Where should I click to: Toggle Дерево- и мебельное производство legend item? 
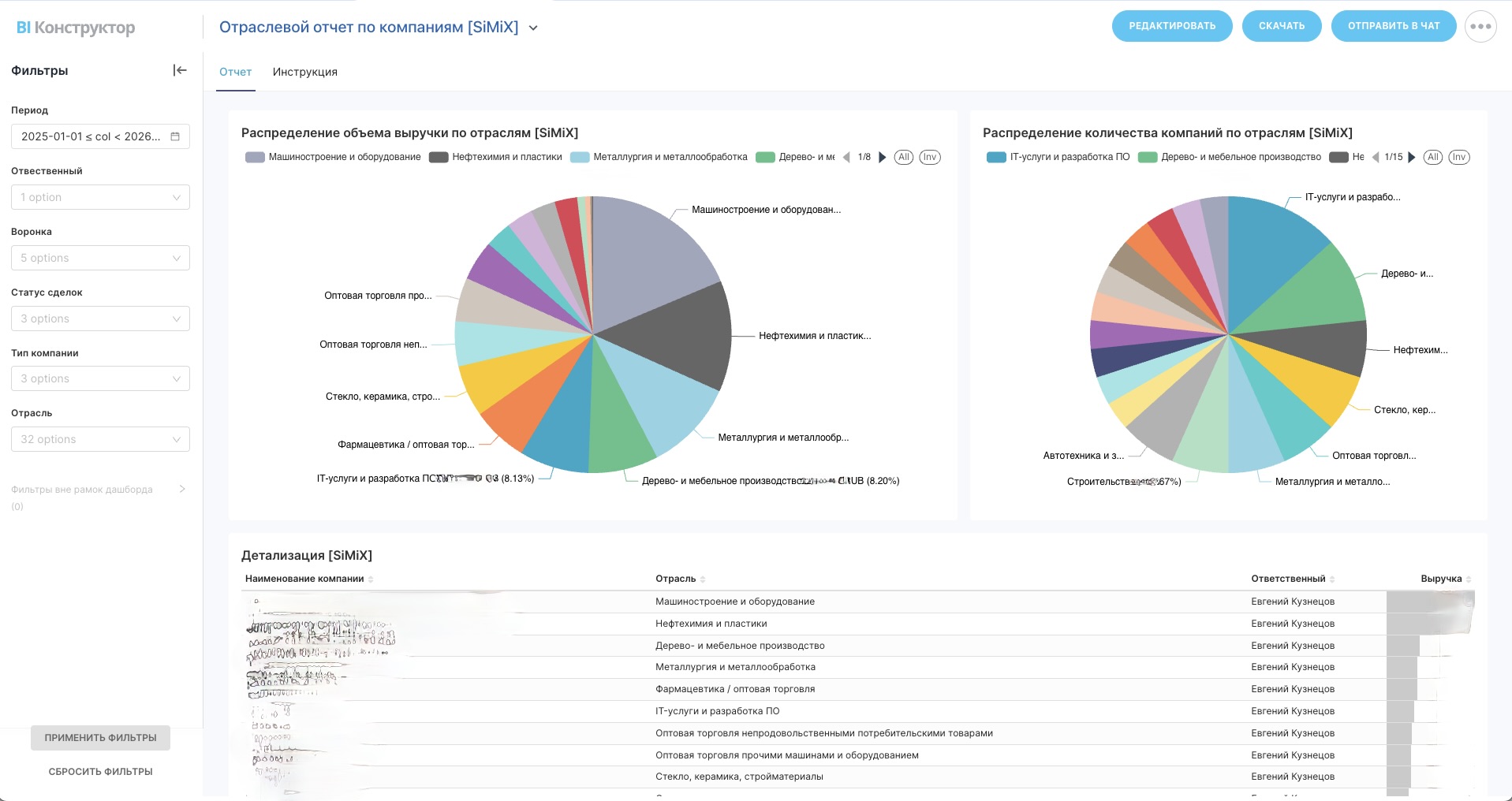coord(1230,157)
